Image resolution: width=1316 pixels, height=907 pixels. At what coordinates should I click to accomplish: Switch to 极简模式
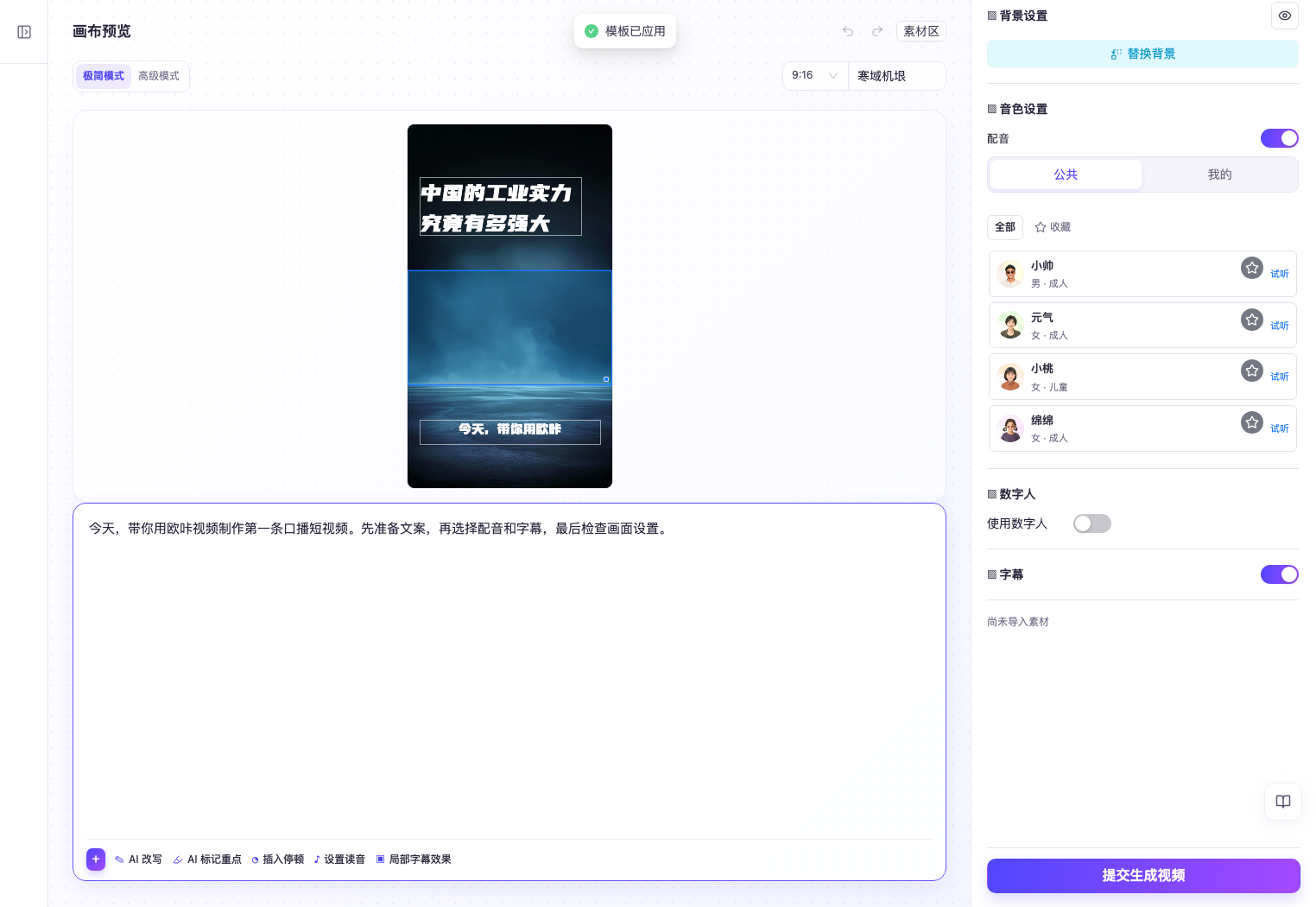[104, 76]
